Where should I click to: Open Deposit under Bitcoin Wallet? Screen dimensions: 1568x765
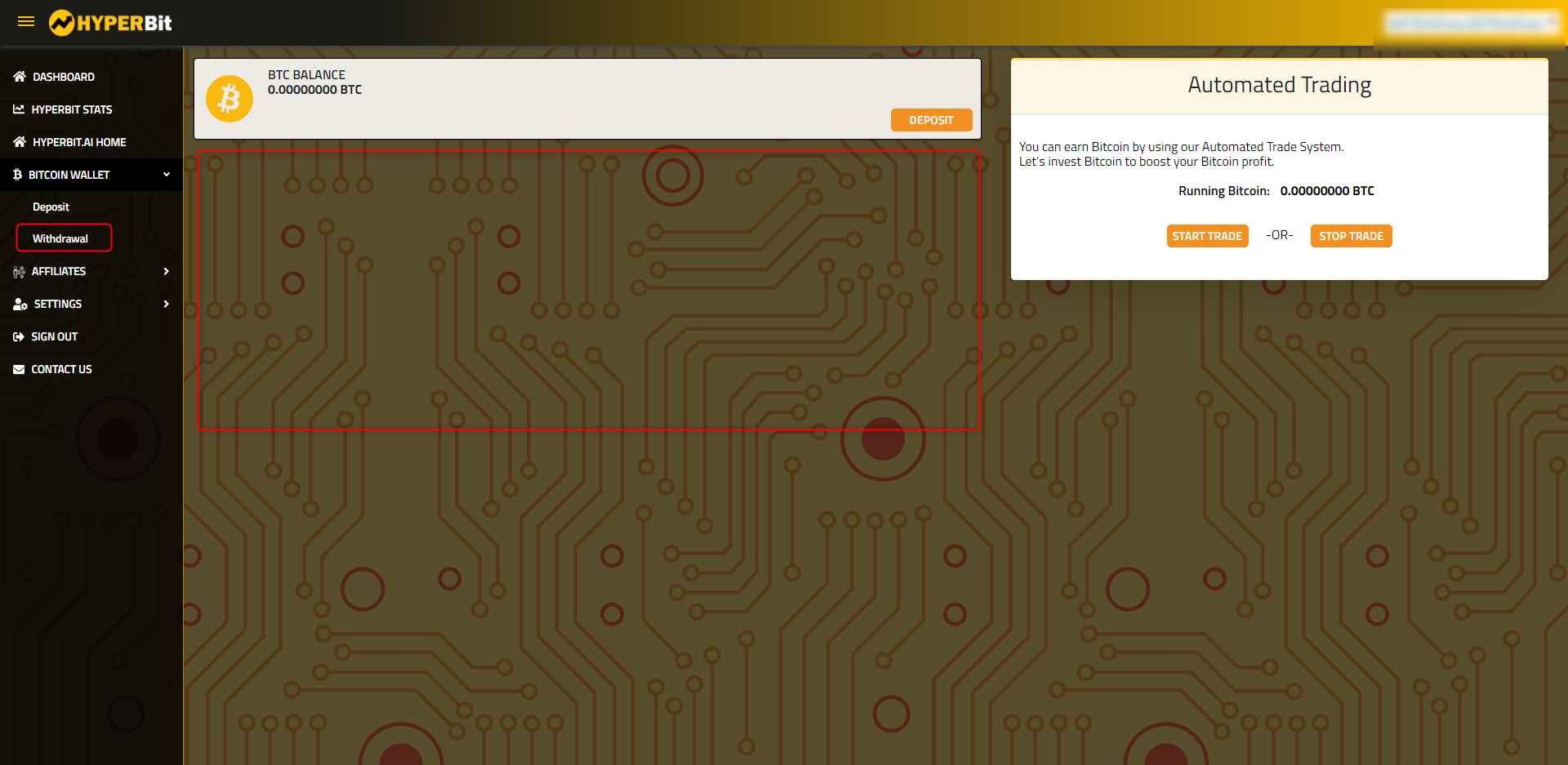(51, 207)
